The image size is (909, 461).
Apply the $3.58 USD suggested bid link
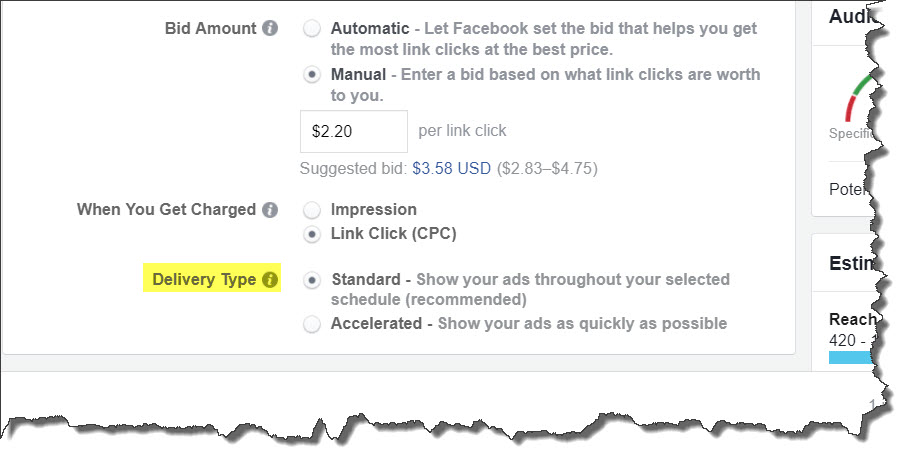(452, 169)
